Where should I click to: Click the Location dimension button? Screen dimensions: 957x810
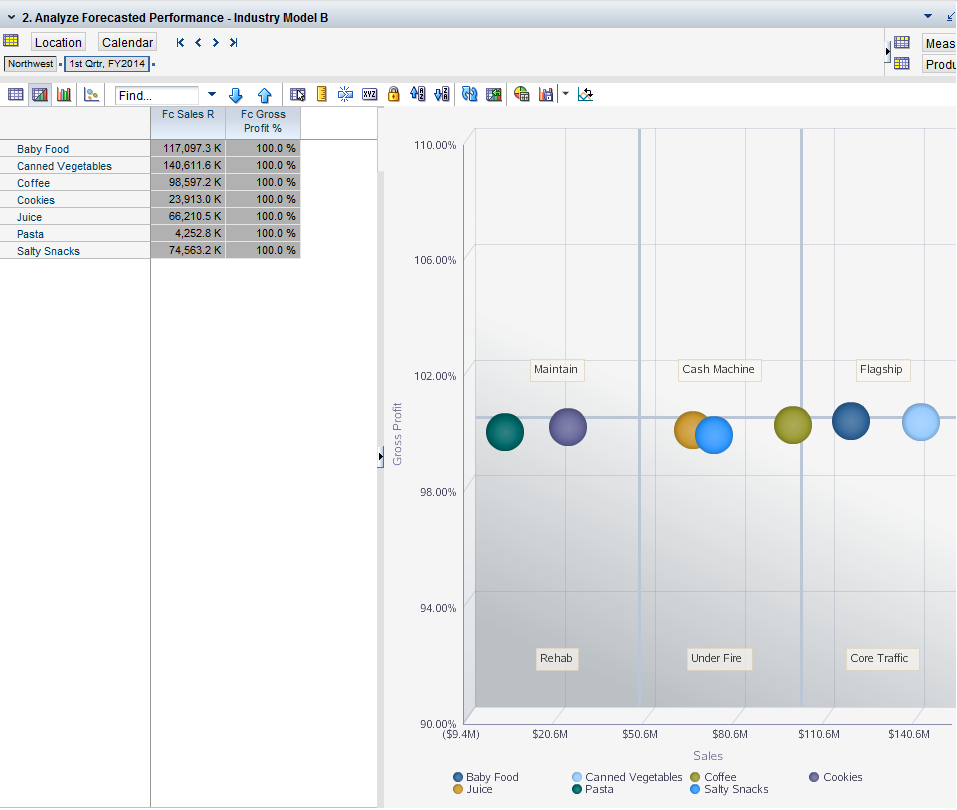pos(58,42)
